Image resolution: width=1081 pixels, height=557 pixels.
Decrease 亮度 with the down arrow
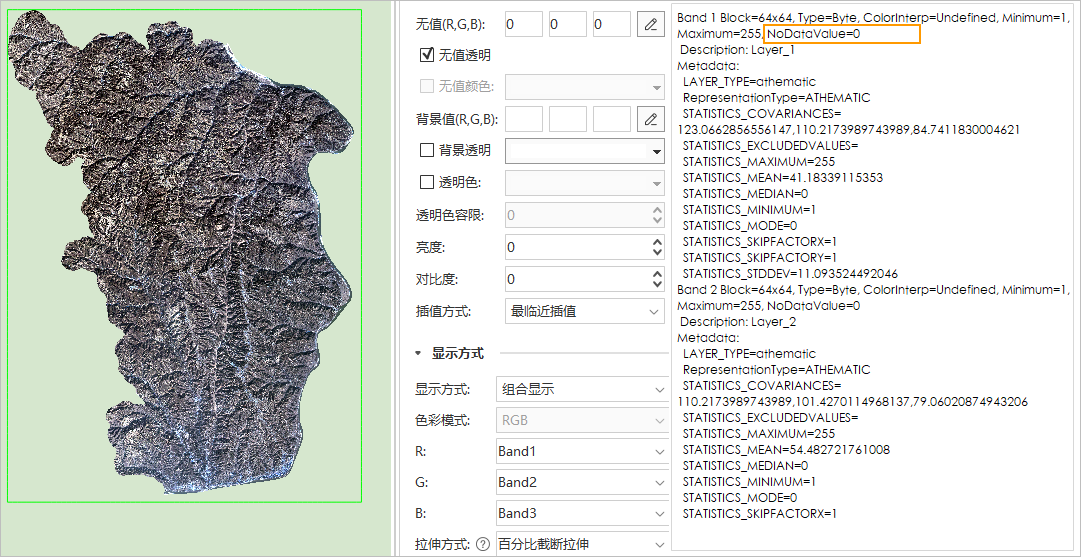point(657,252)
